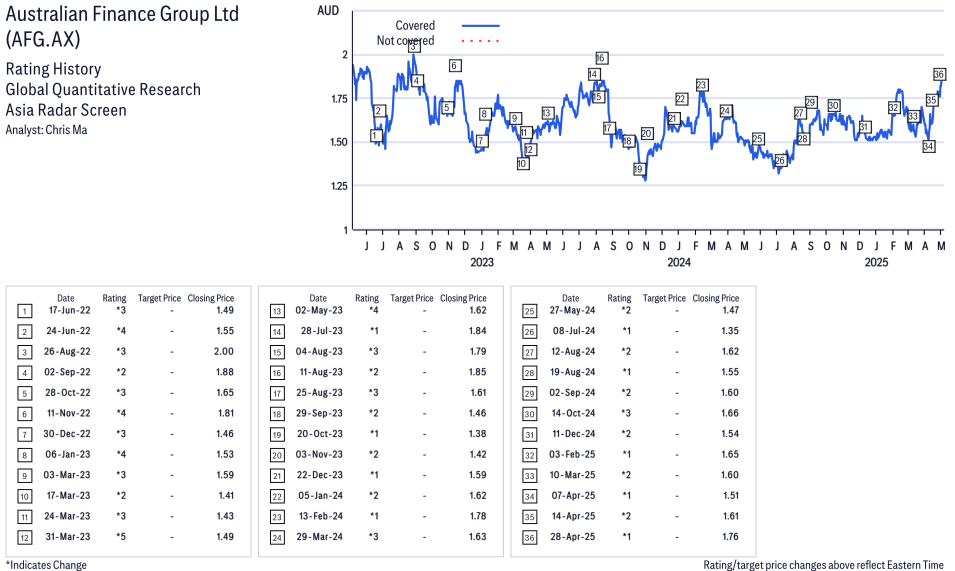Click the red dotted Not covered legend sample
The width and height of the screenshot is (955, 571).
click(x=481, y=41)
